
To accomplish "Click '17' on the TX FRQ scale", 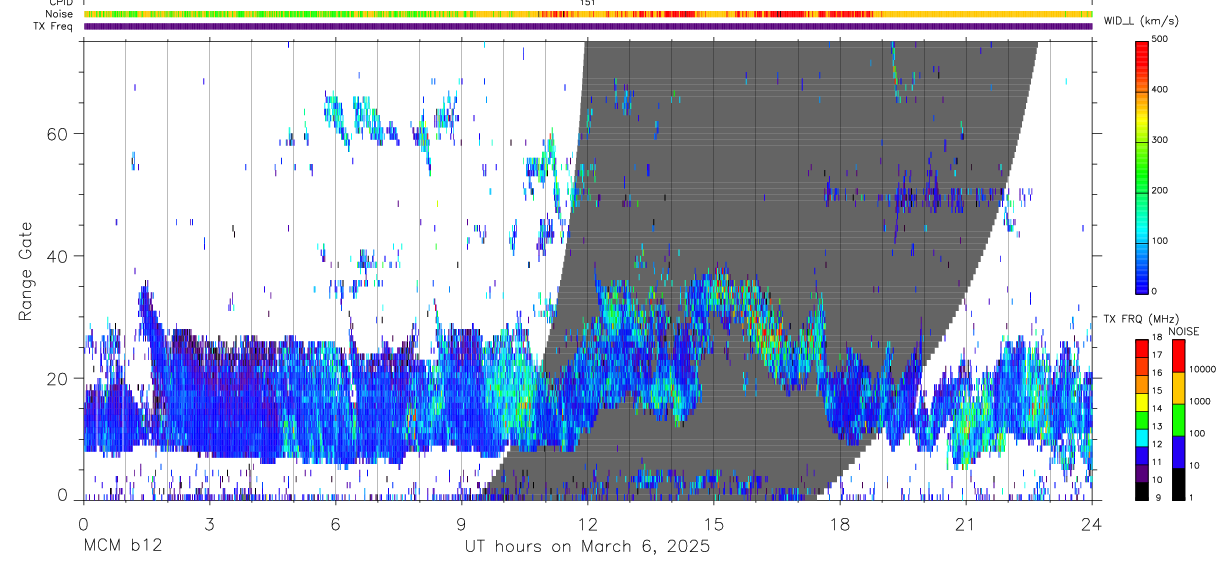I will [1157, 355].
